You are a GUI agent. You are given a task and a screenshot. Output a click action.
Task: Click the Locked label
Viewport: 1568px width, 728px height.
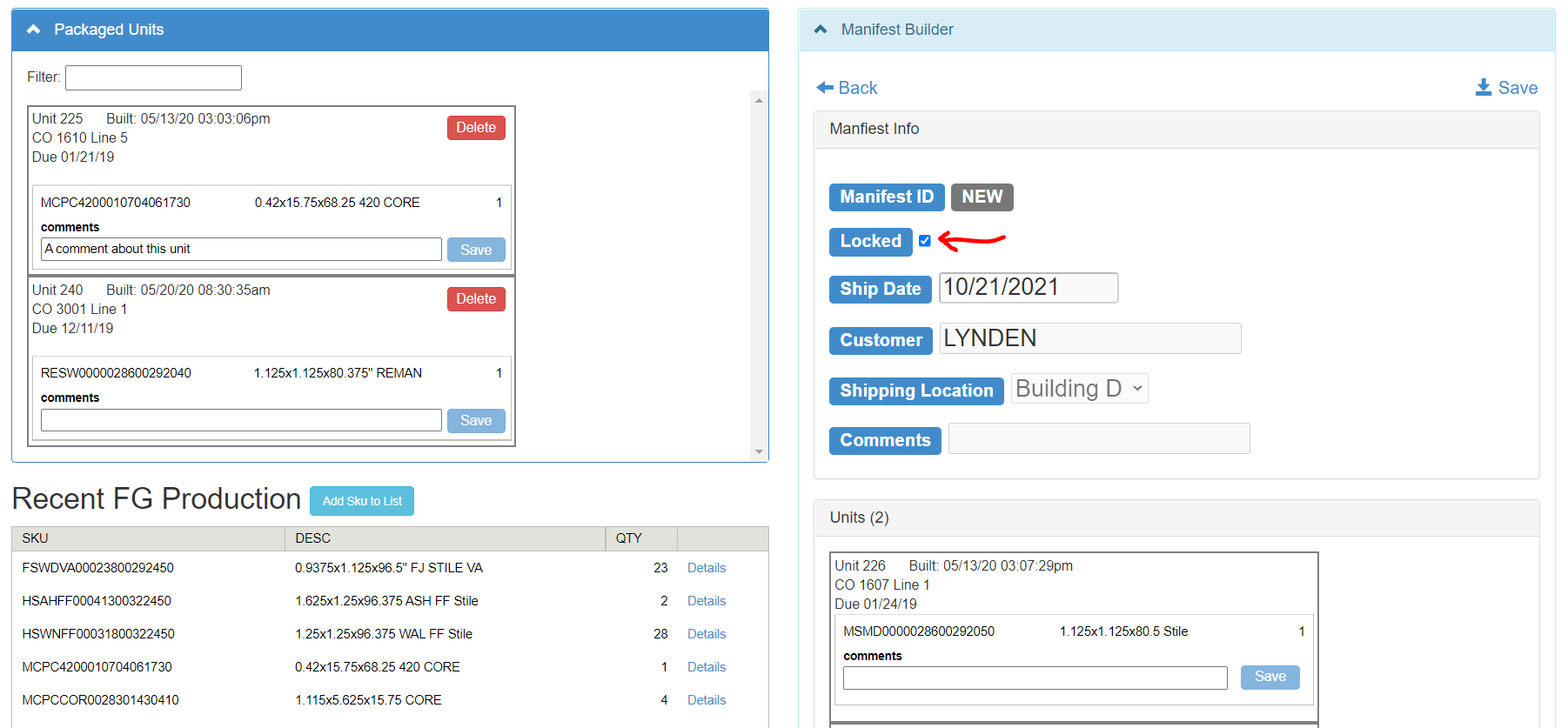click(x=870, y=242)
